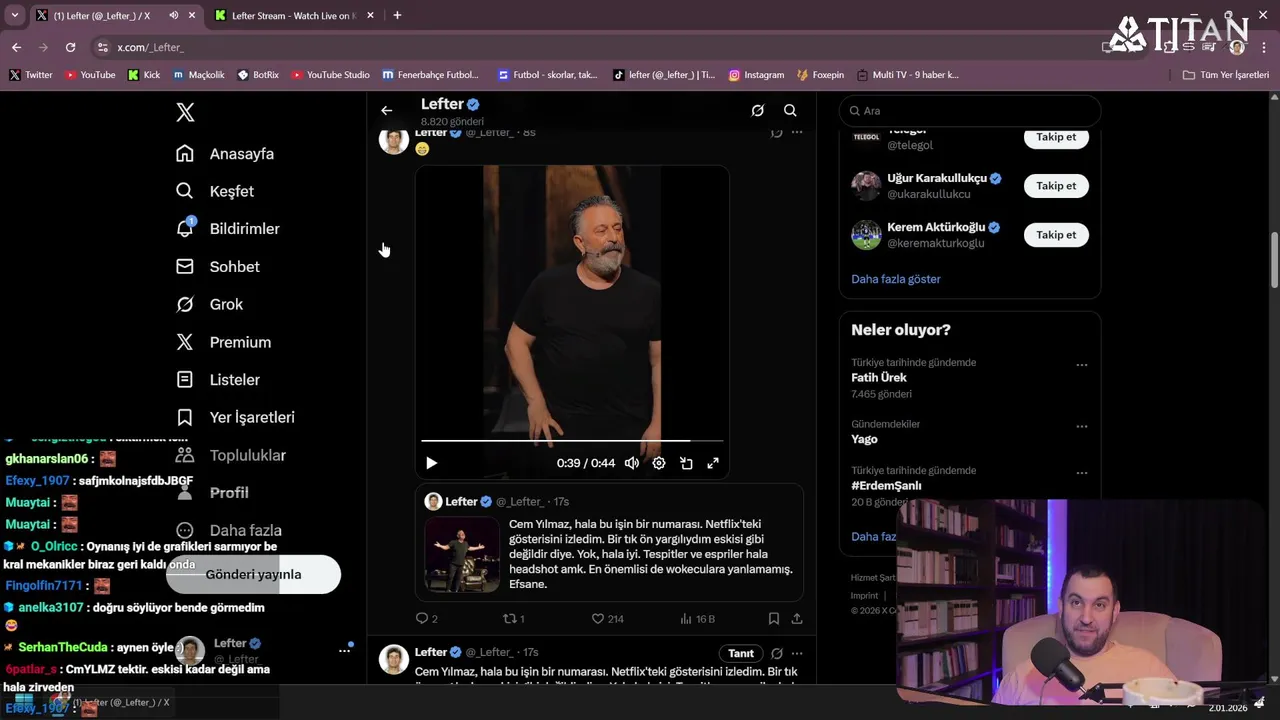This screenshot has width=1280, height=720.
Task: Reload the page
Action: pyautogui.click(x=70, y=47)
